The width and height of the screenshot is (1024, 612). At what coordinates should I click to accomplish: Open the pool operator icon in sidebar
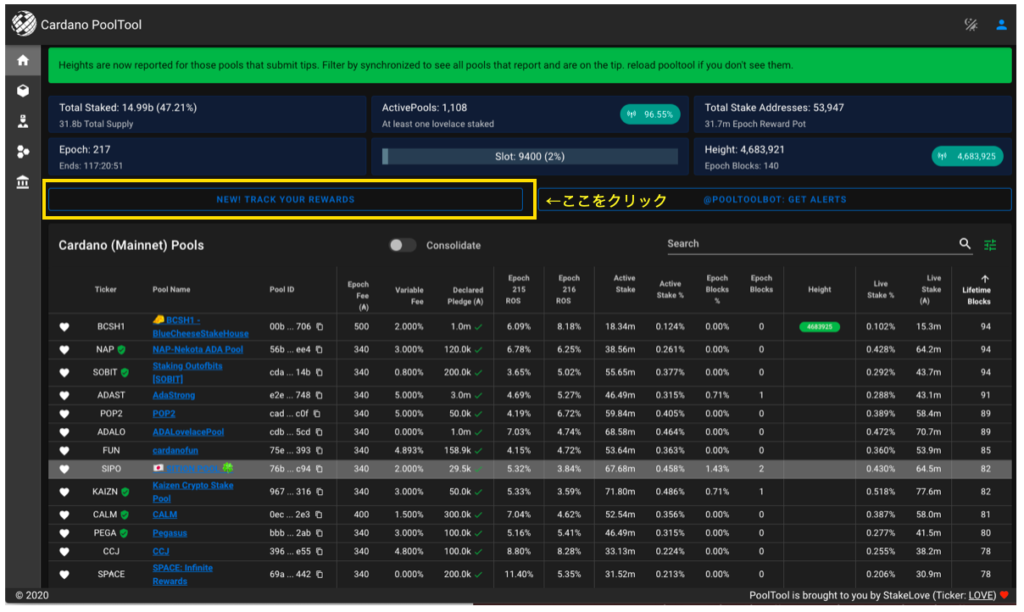pos(22,121)
